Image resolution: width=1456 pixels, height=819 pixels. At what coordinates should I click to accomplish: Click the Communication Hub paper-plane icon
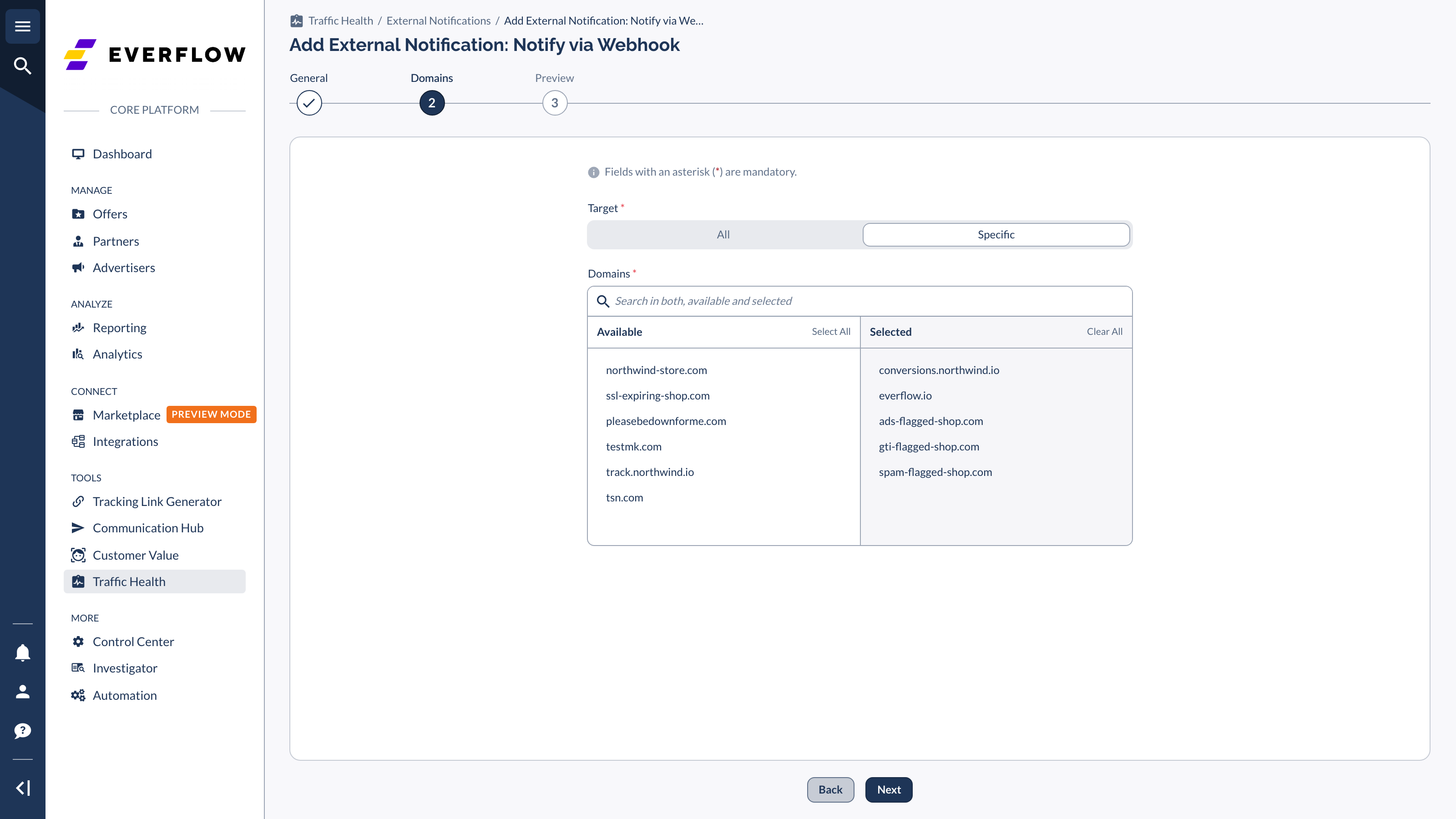click(78, 528)
